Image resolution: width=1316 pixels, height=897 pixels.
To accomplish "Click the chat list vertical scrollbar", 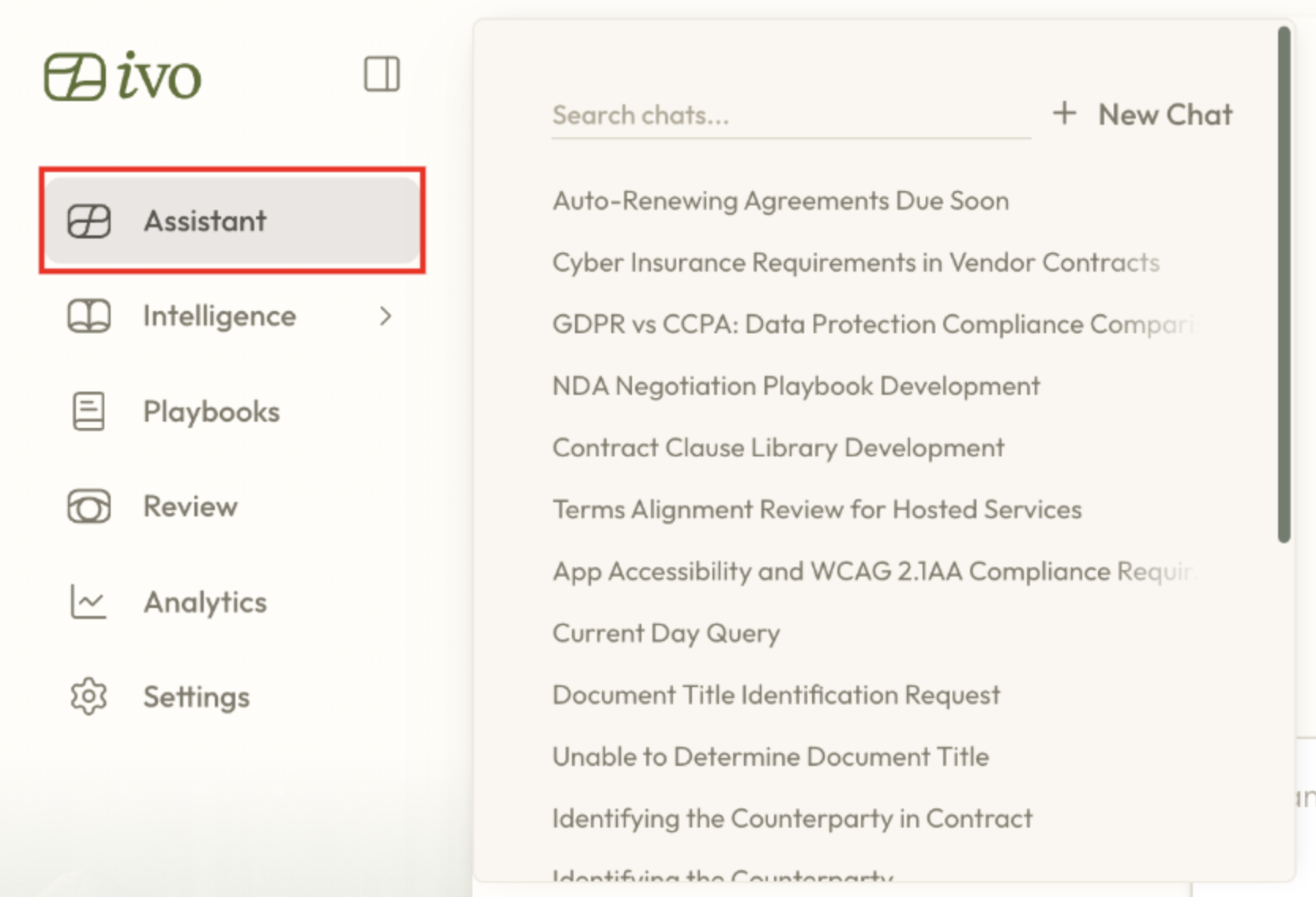I will point(1284,284).
